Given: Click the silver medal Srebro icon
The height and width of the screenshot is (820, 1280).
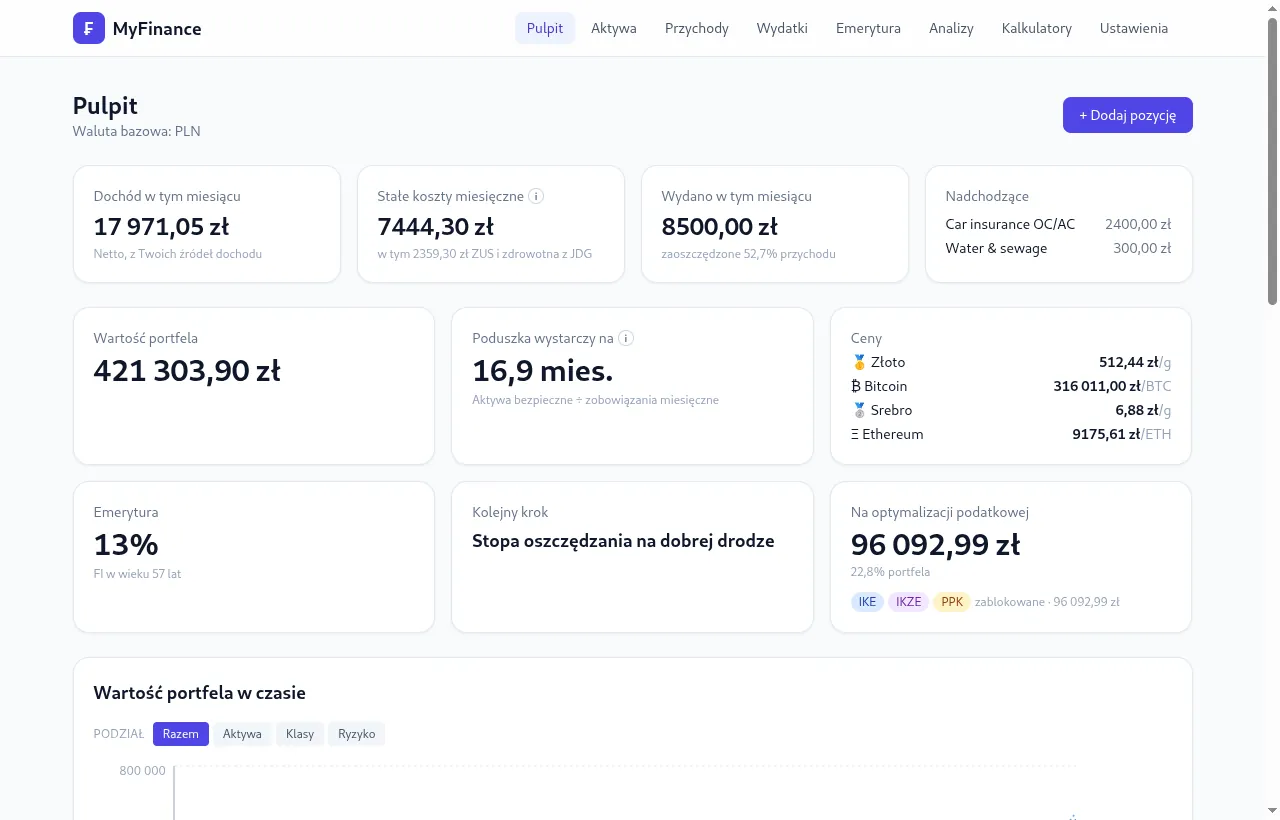Looking at the screenshot, I should (859, 410).
